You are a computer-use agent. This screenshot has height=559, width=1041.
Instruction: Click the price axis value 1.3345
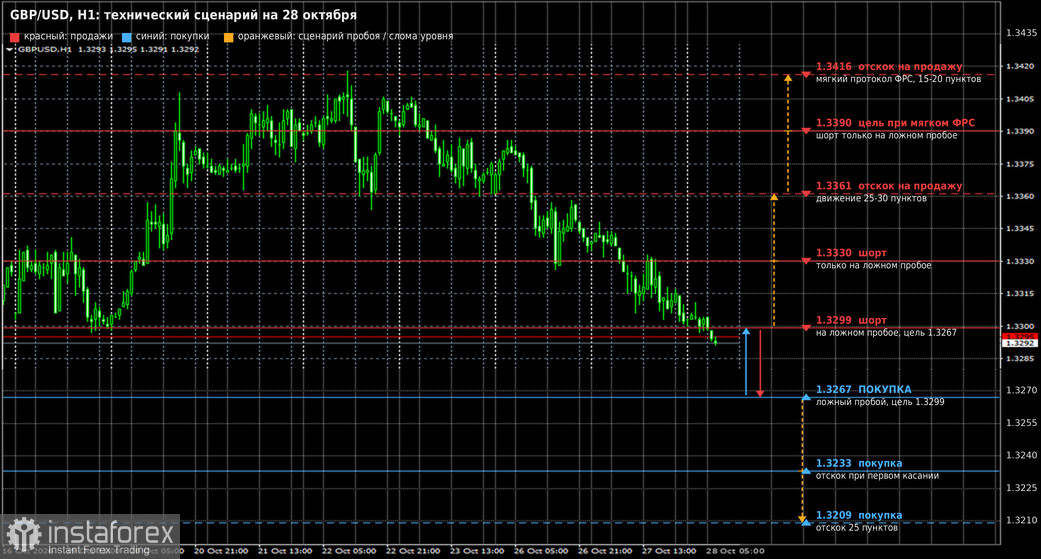pos(1021,228)
